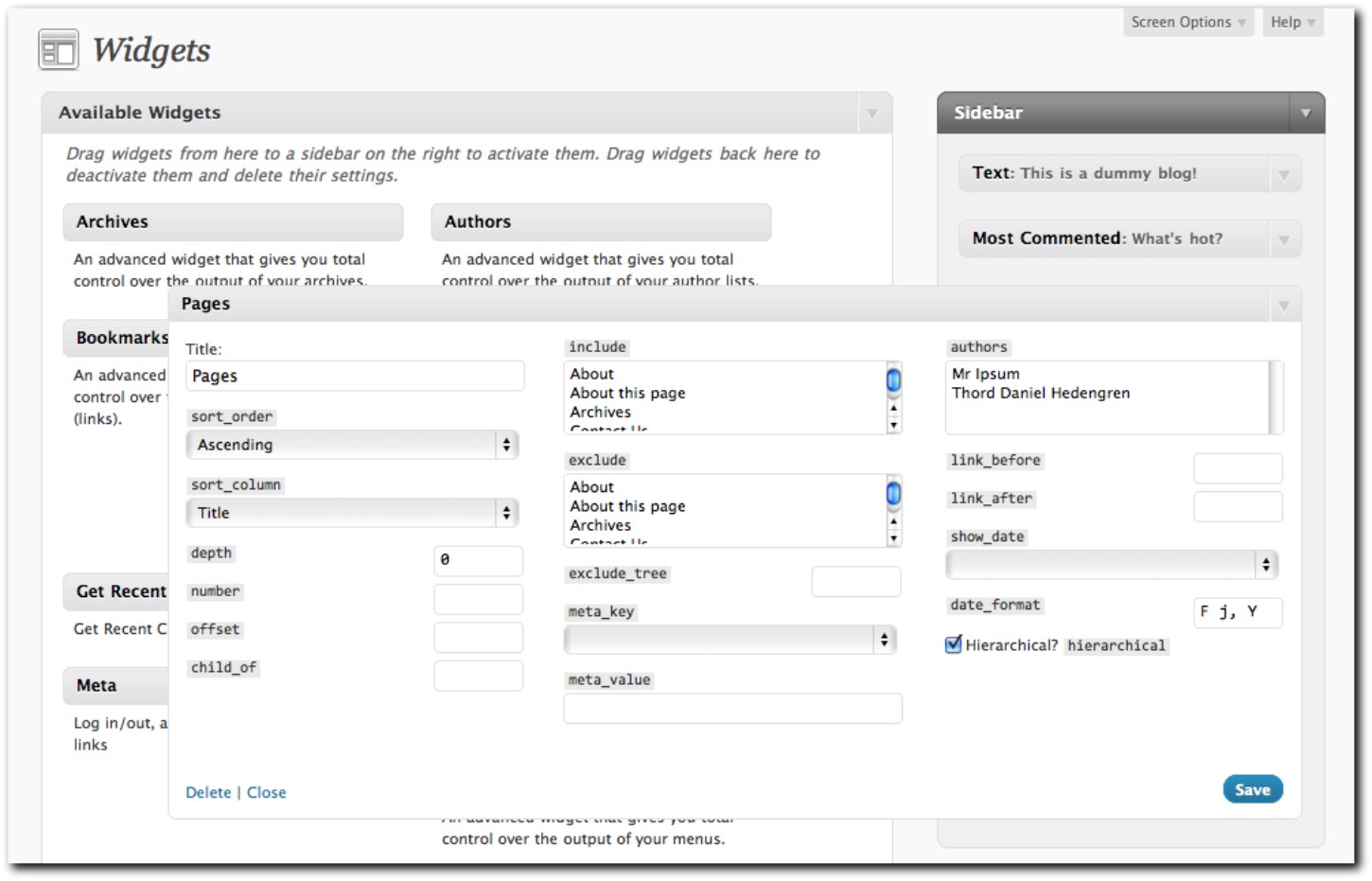Image resolution: width=1372 pixels, height=881 pixels.
Task: Select Mr Ipsum in authors list
Action: 986,374
